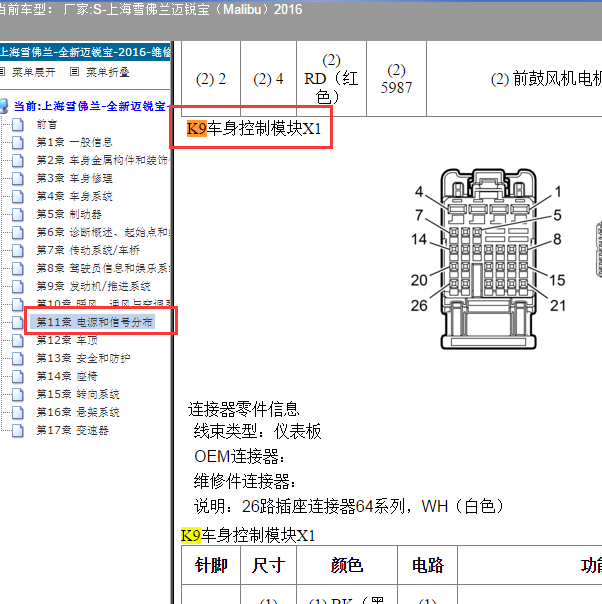Click the K9车身控制模块X1 heading above the diagram
The width and height of the screenshot is (602, 604).
click(254, 128)
